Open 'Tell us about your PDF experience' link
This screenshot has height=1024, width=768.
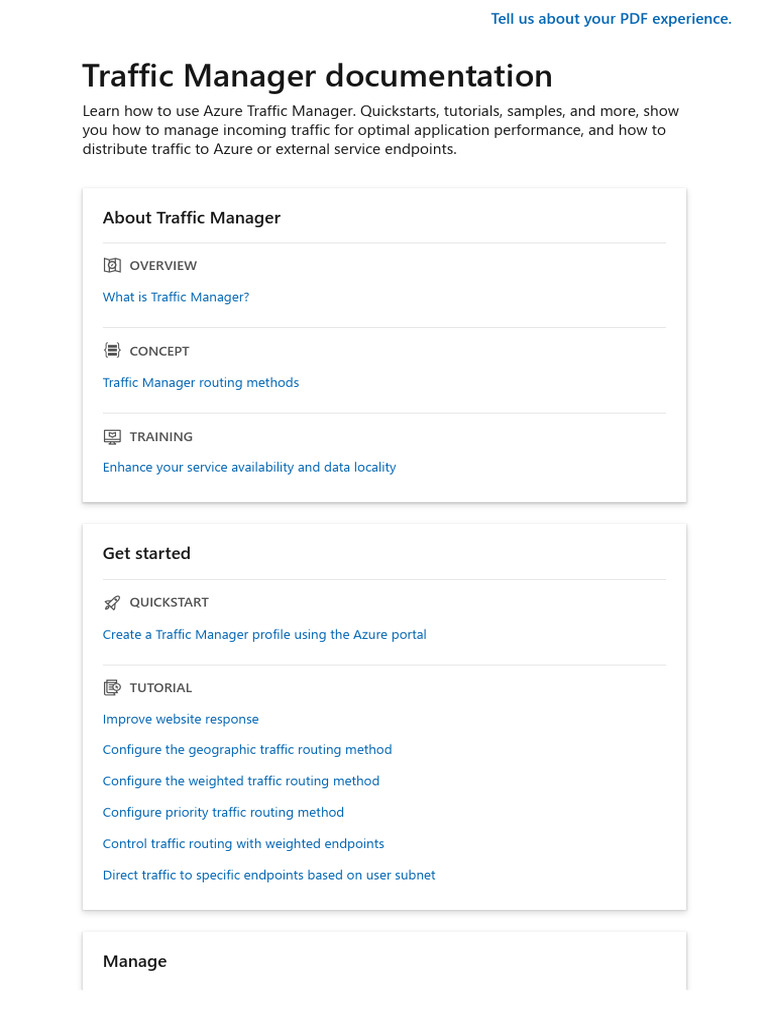pos(611,19)
